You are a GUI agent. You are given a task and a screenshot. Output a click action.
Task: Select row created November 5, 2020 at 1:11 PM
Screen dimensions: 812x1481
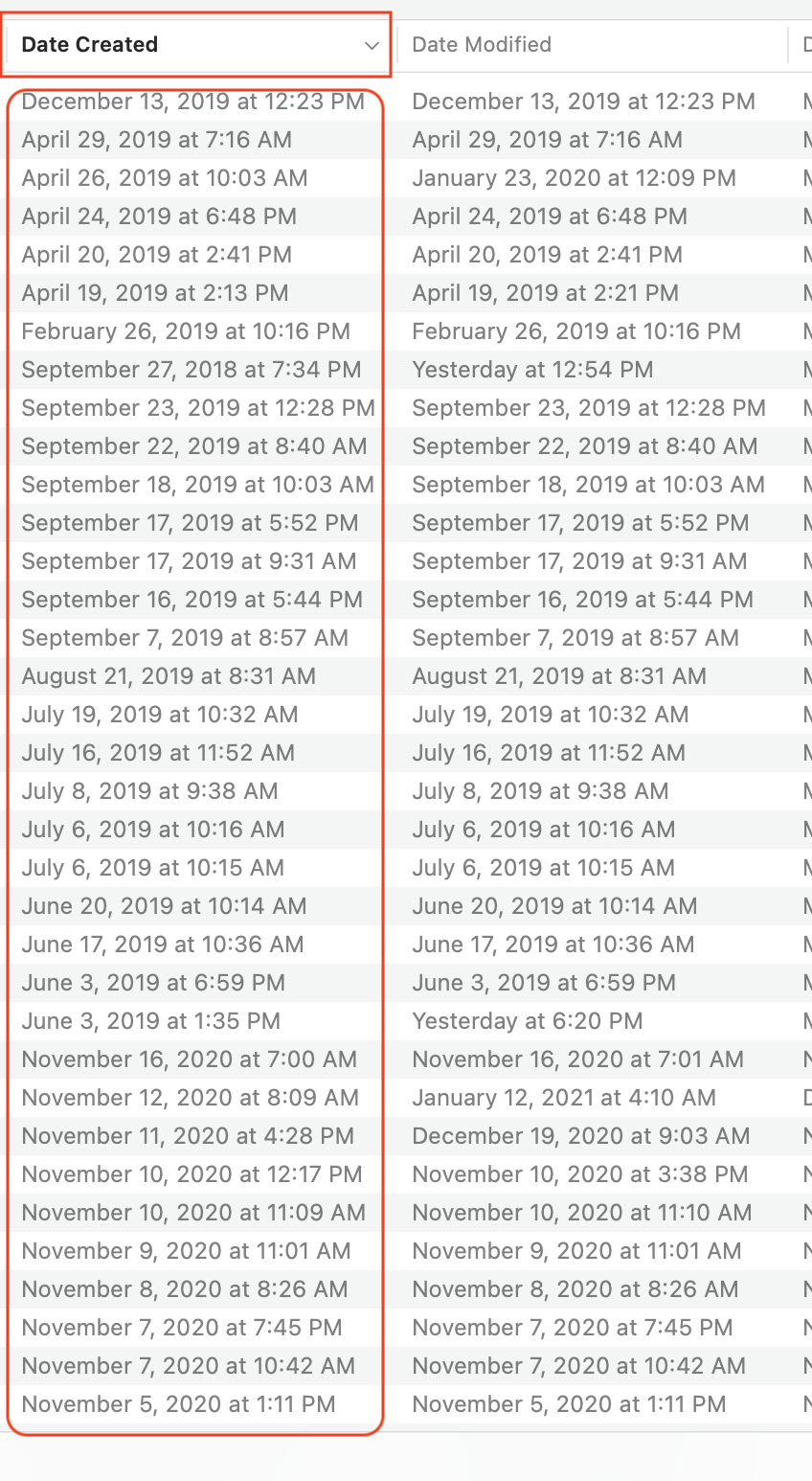[178, 1404]
